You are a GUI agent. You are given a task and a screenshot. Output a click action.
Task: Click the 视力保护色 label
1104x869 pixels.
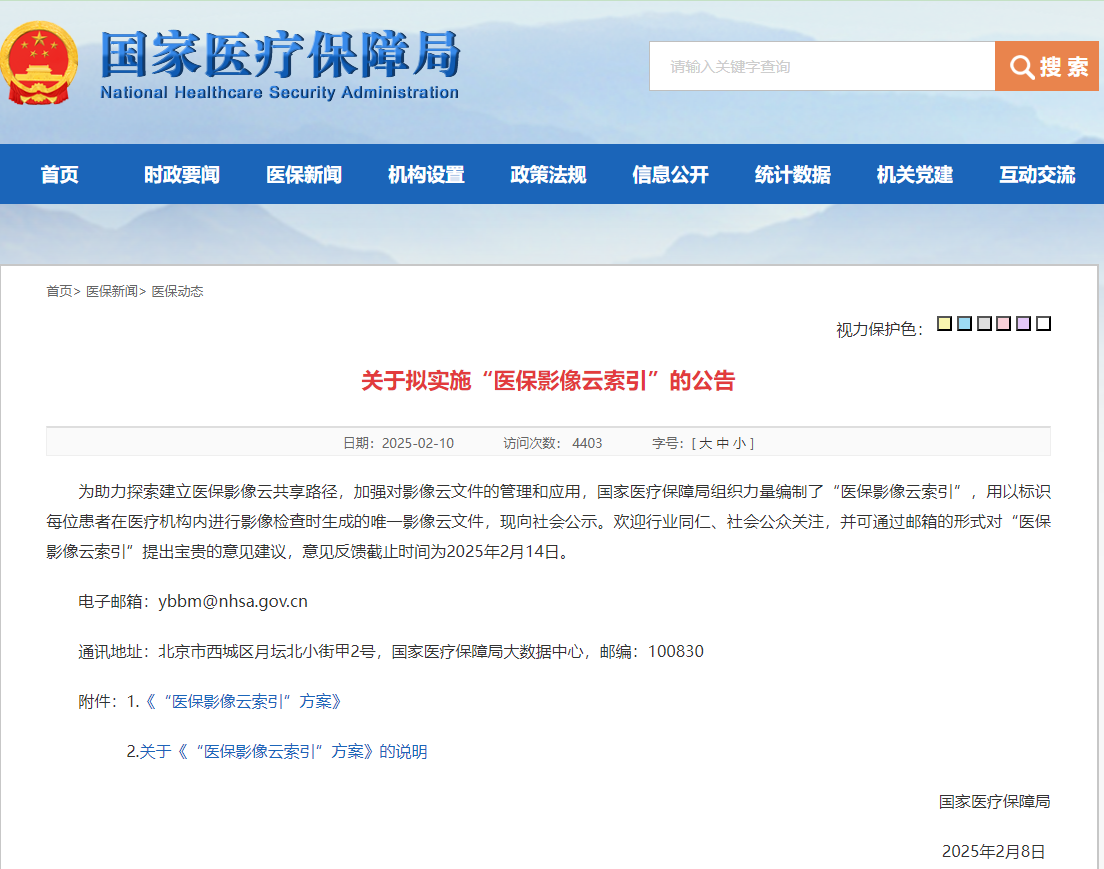[x=879, y=330]
